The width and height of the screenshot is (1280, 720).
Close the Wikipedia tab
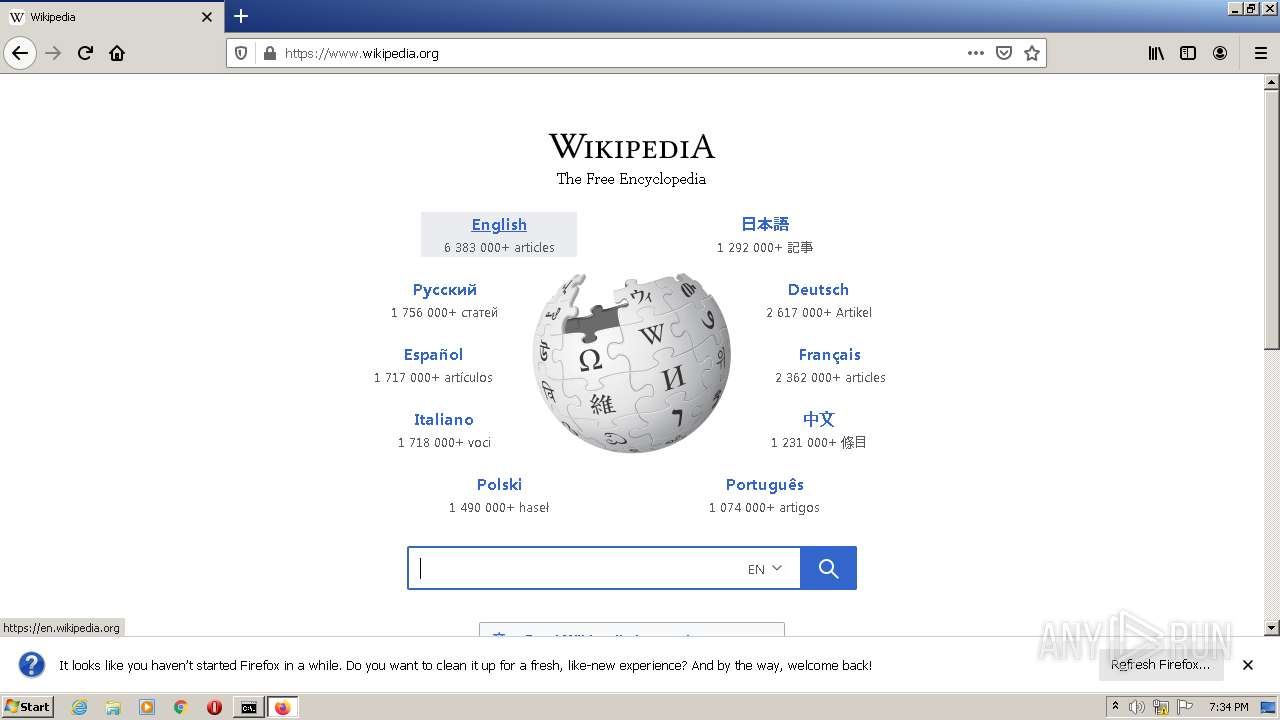207,17
